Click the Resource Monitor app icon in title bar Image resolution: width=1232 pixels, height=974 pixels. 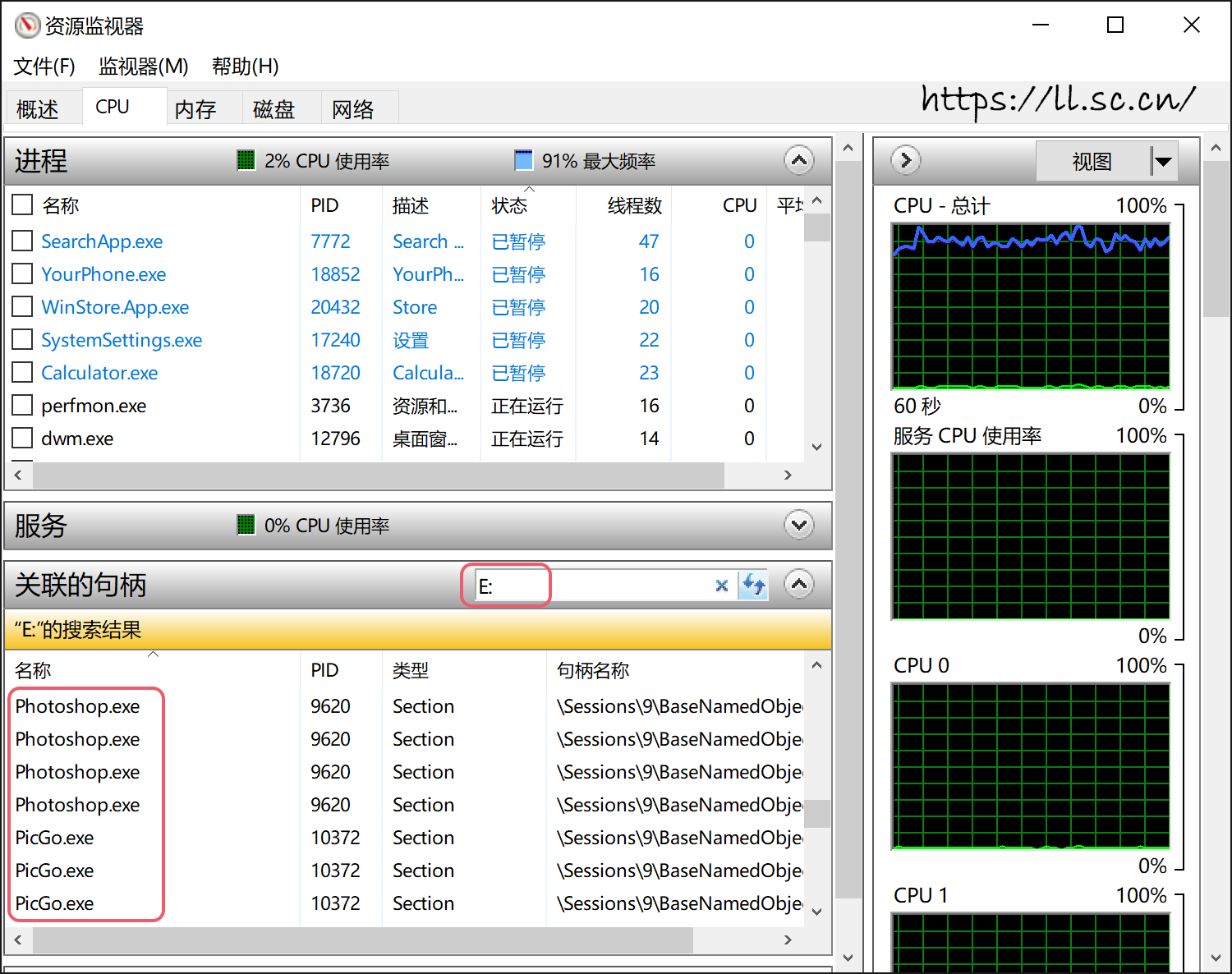pyautogui.click(x=27, y=25)
